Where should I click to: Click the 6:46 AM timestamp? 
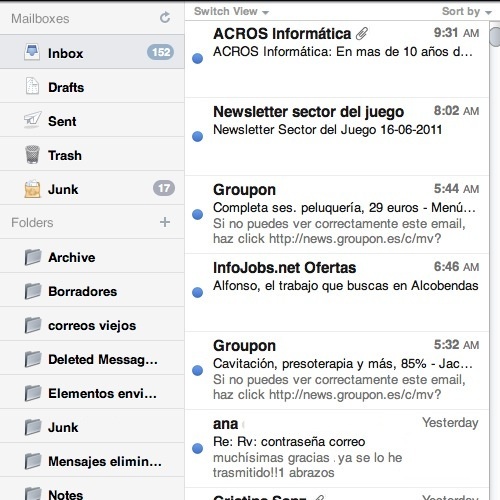click(456, 267)
